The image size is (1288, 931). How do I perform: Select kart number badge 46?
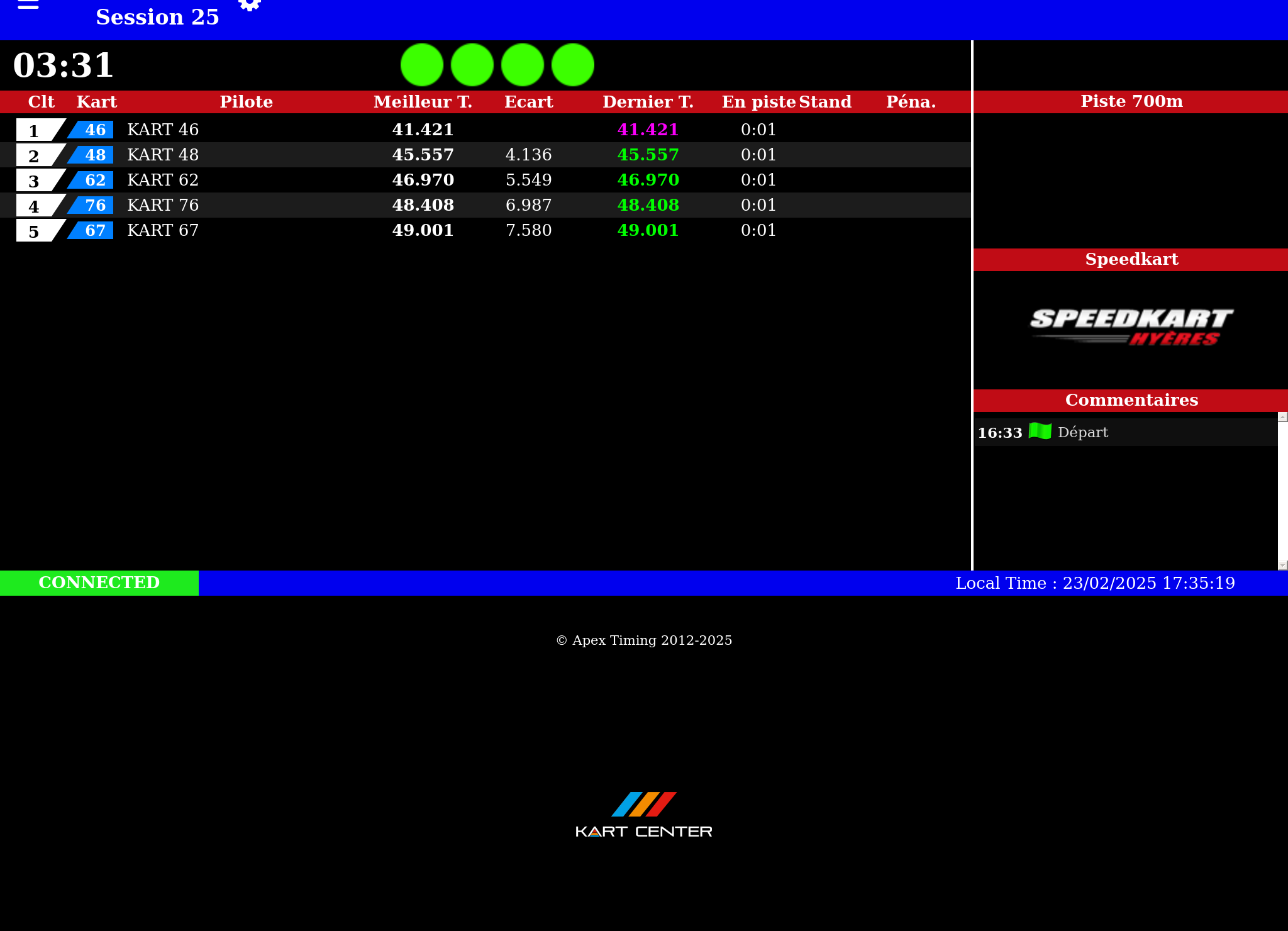coord(93,130)
